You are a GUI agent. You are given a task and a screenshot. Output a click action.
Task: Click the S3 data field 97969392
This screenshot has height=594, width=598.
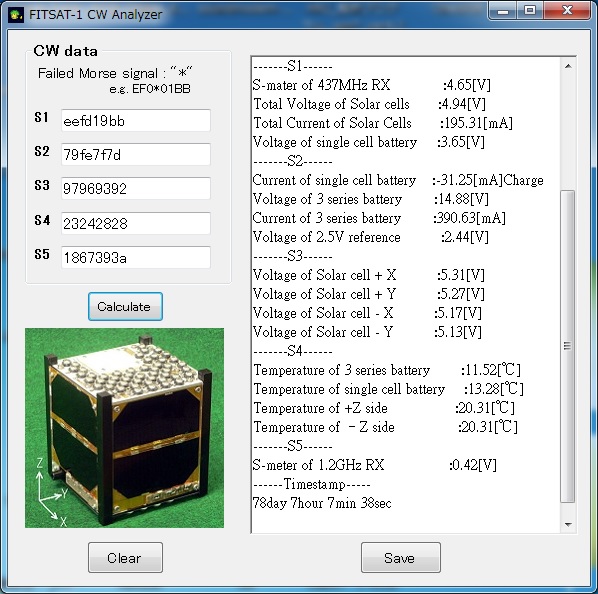136,188
